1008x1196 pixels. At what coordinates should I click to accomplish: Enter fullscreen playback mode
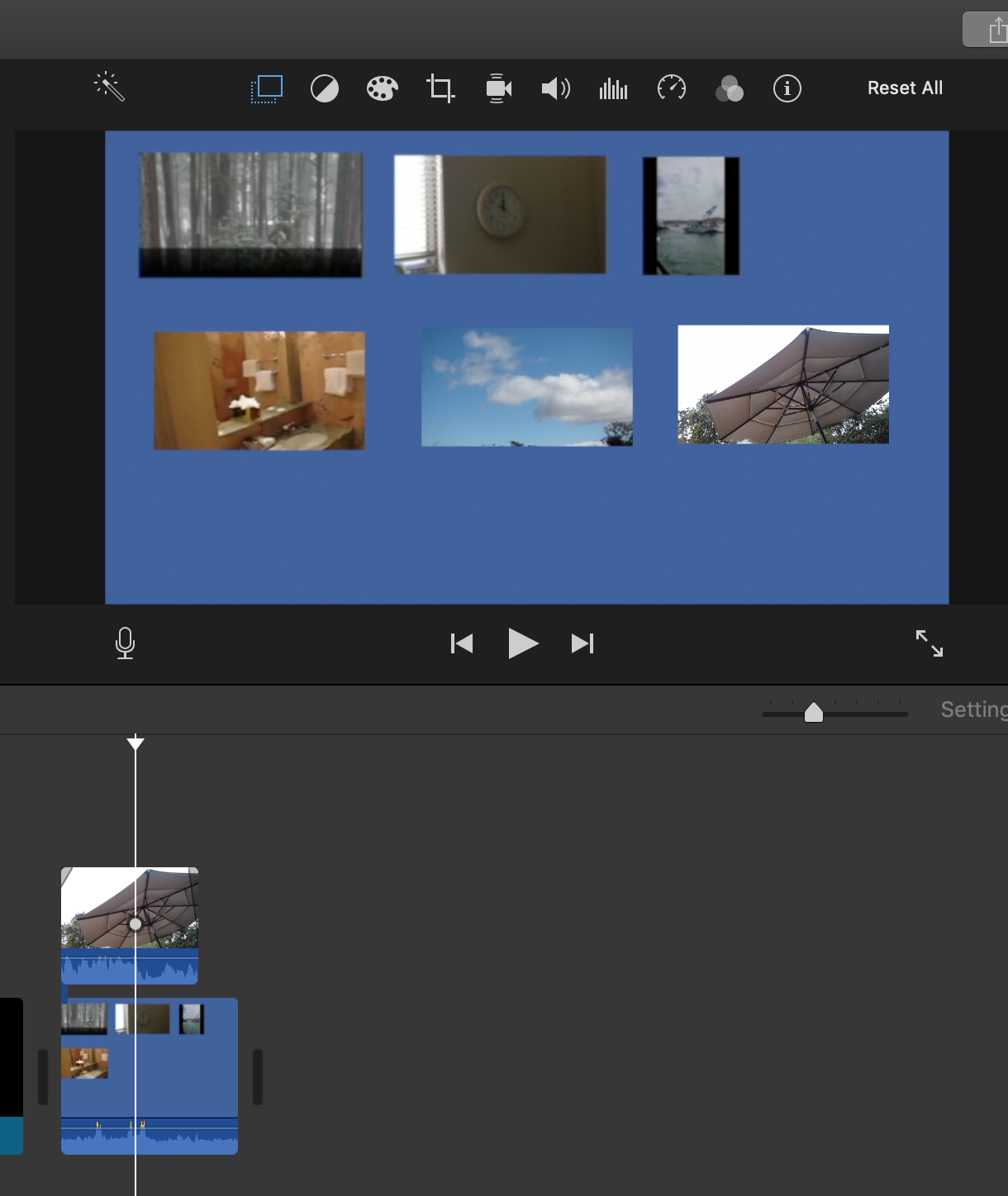(930, 643)
